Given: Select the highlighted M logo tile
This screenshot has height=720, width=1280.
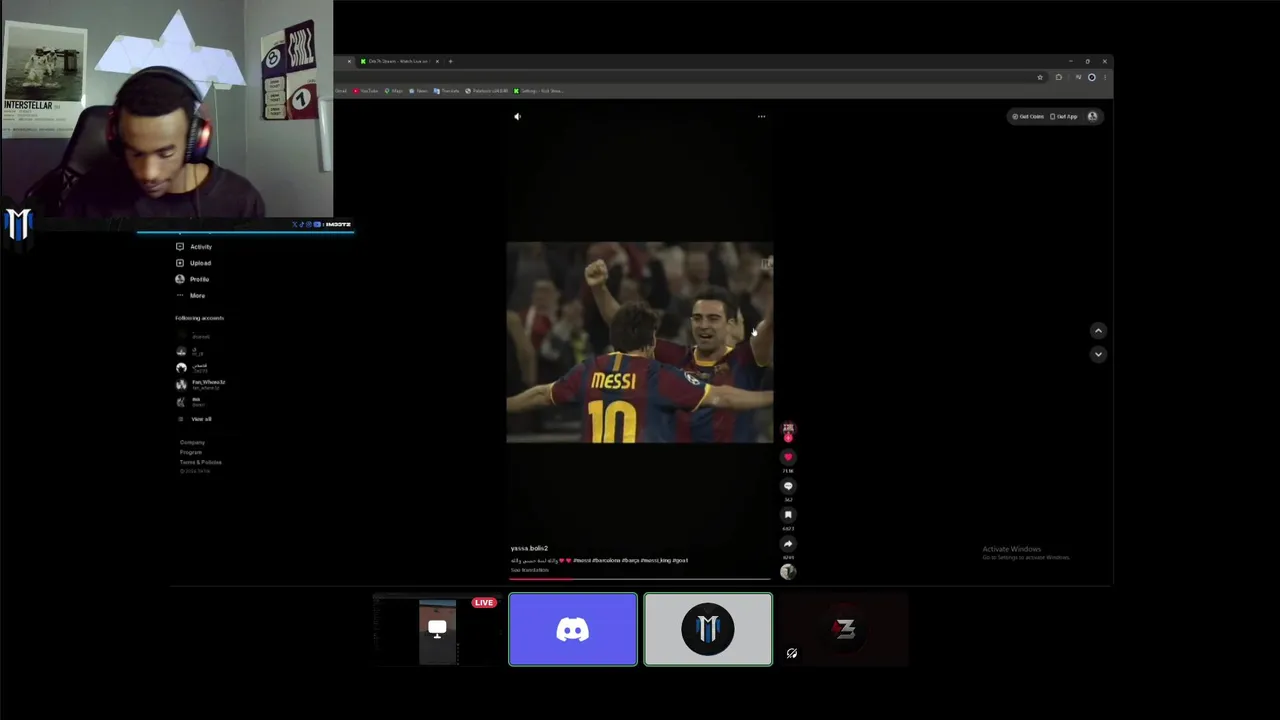Looking at the screenshot, I should (x=708, y=629).
